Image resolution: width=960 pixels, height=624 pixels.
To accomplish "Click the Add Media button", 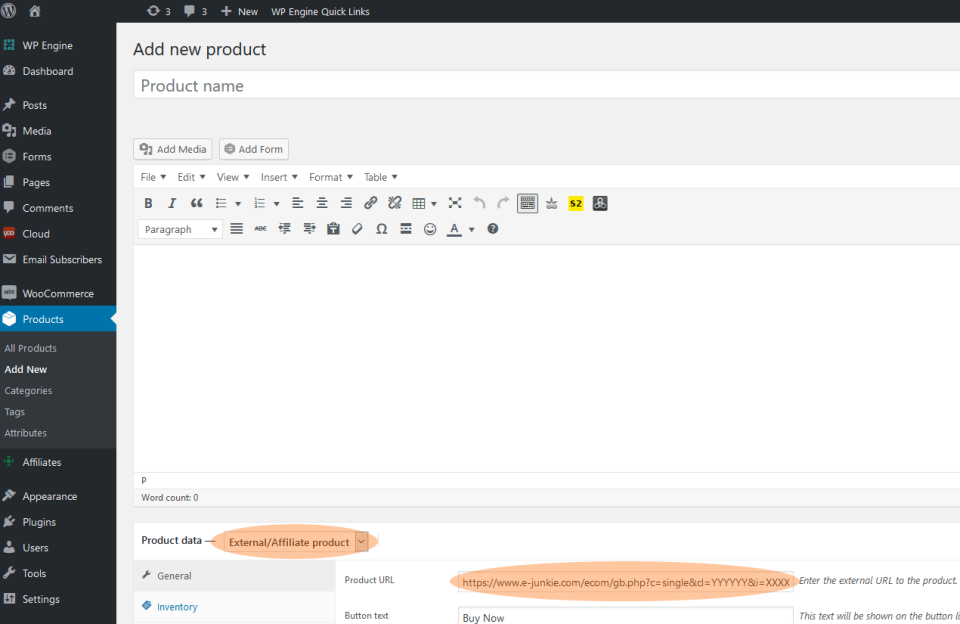I will pyautogui.click(x=172, y=148).
